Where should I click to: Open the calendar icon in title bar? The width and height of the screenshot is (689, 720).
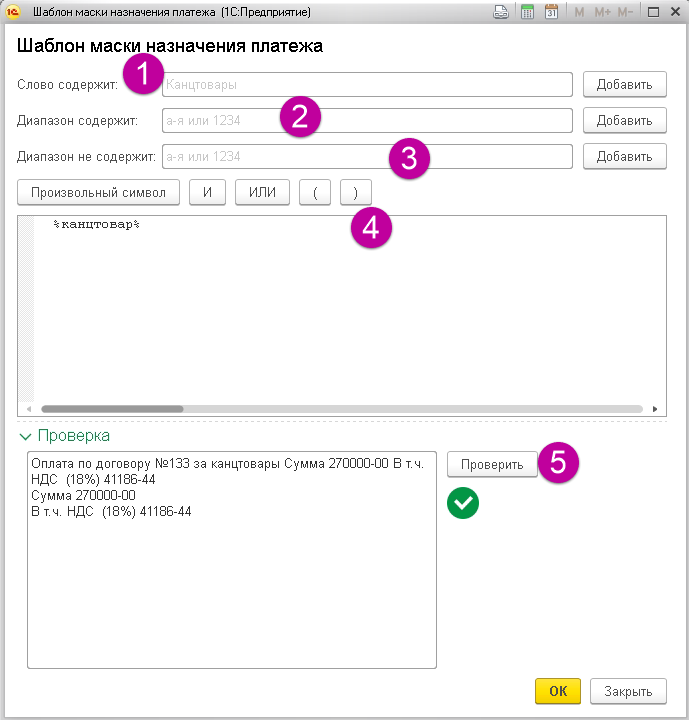(x=551, y=12)
